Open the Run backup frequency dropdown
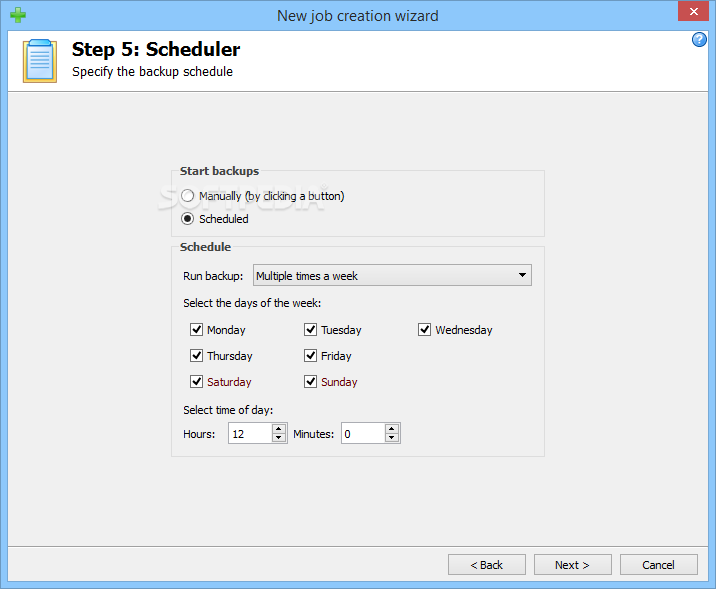Screen dimensions: 716x589 (522, 276)
